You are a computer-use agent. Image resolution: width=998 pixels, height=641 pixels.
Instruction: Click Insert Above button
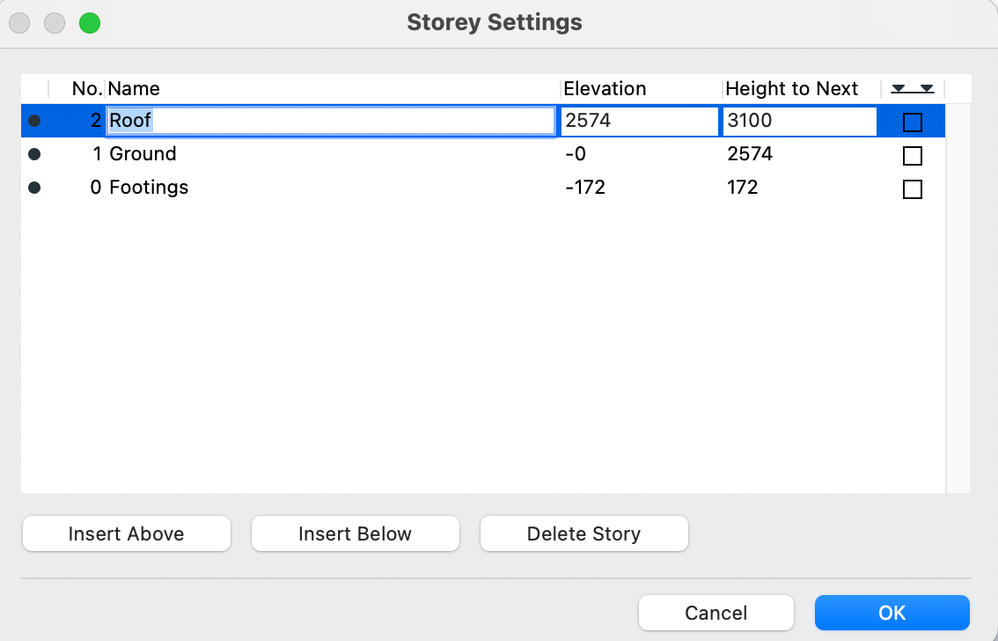coord(126,534)
